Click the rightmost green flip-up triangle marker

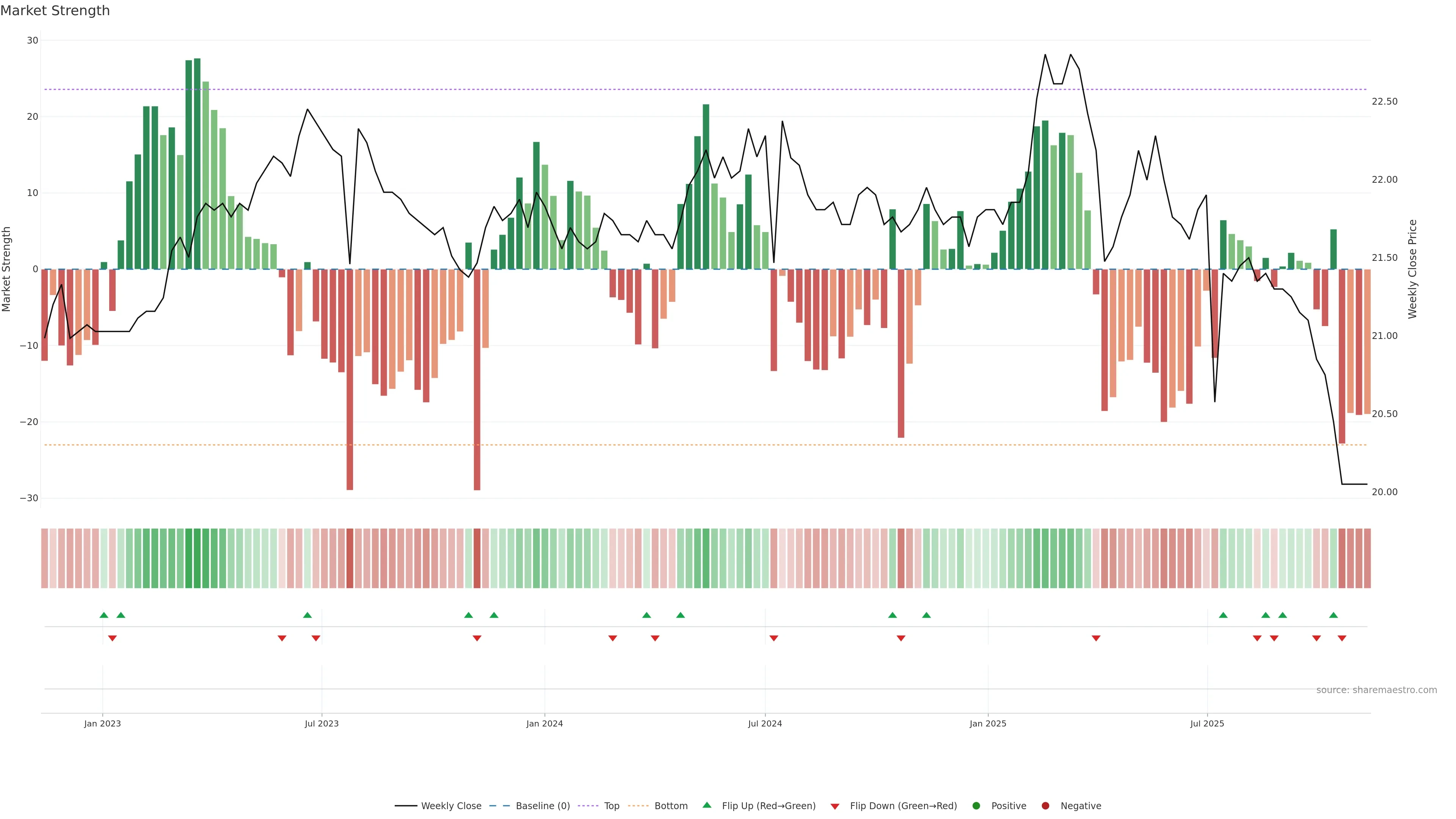click(1334, 615)
